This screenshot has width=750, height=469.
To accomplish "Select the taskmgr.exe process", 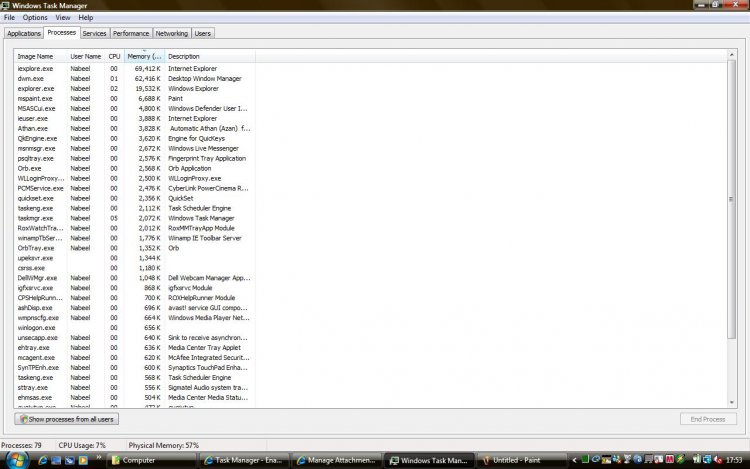I will 134,218.
